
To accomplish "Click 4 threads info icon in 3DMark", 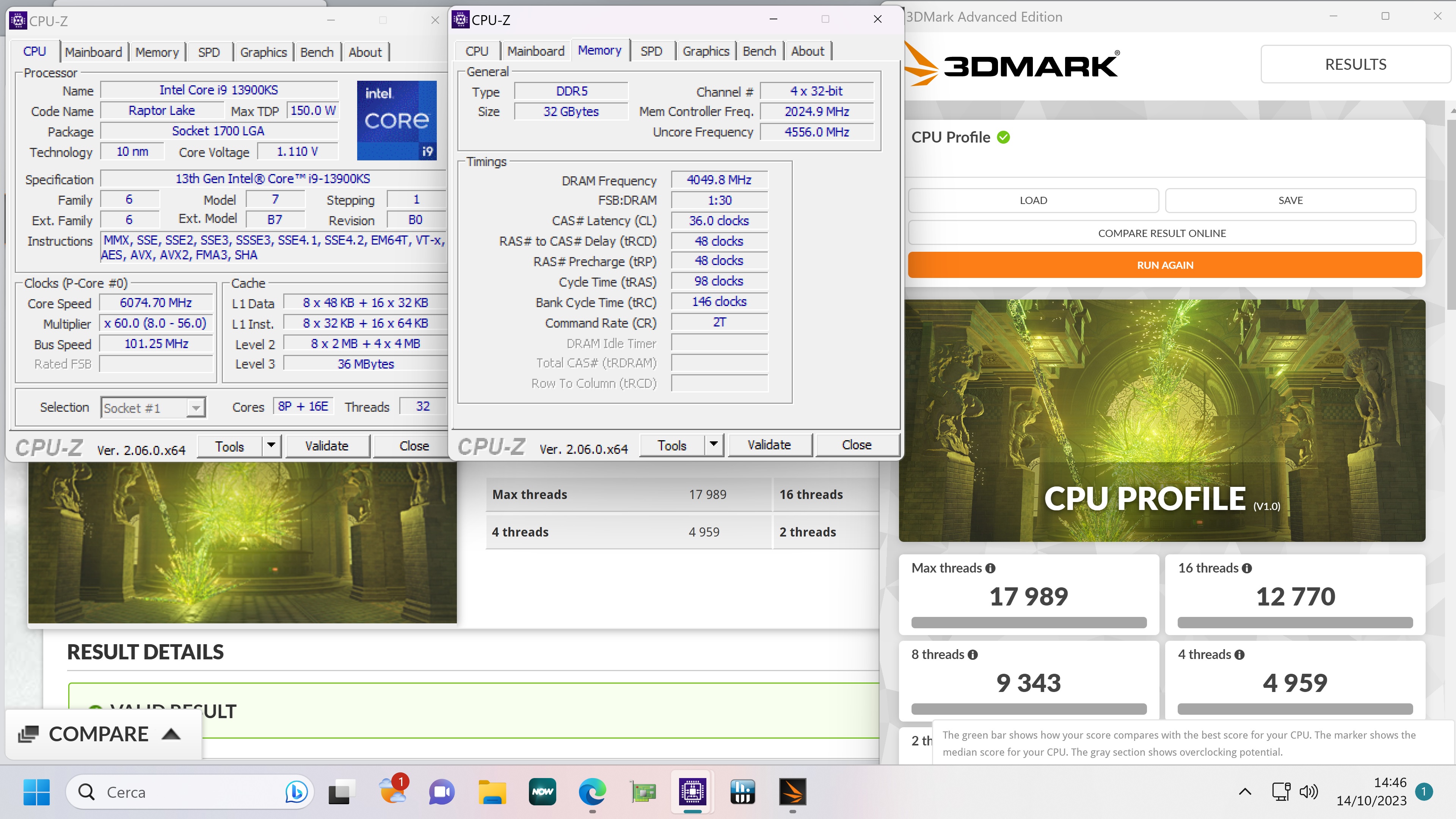I will click(x=1239, y=655).
